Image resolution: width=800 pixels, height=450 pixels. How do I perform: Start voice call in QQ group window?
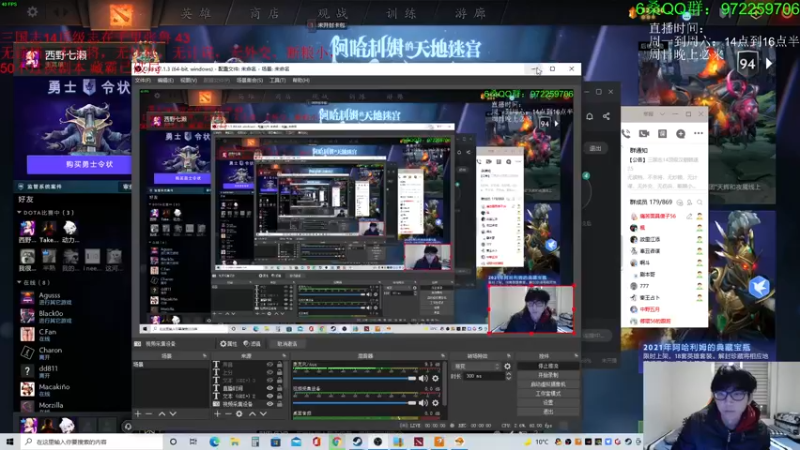(626, 134)
